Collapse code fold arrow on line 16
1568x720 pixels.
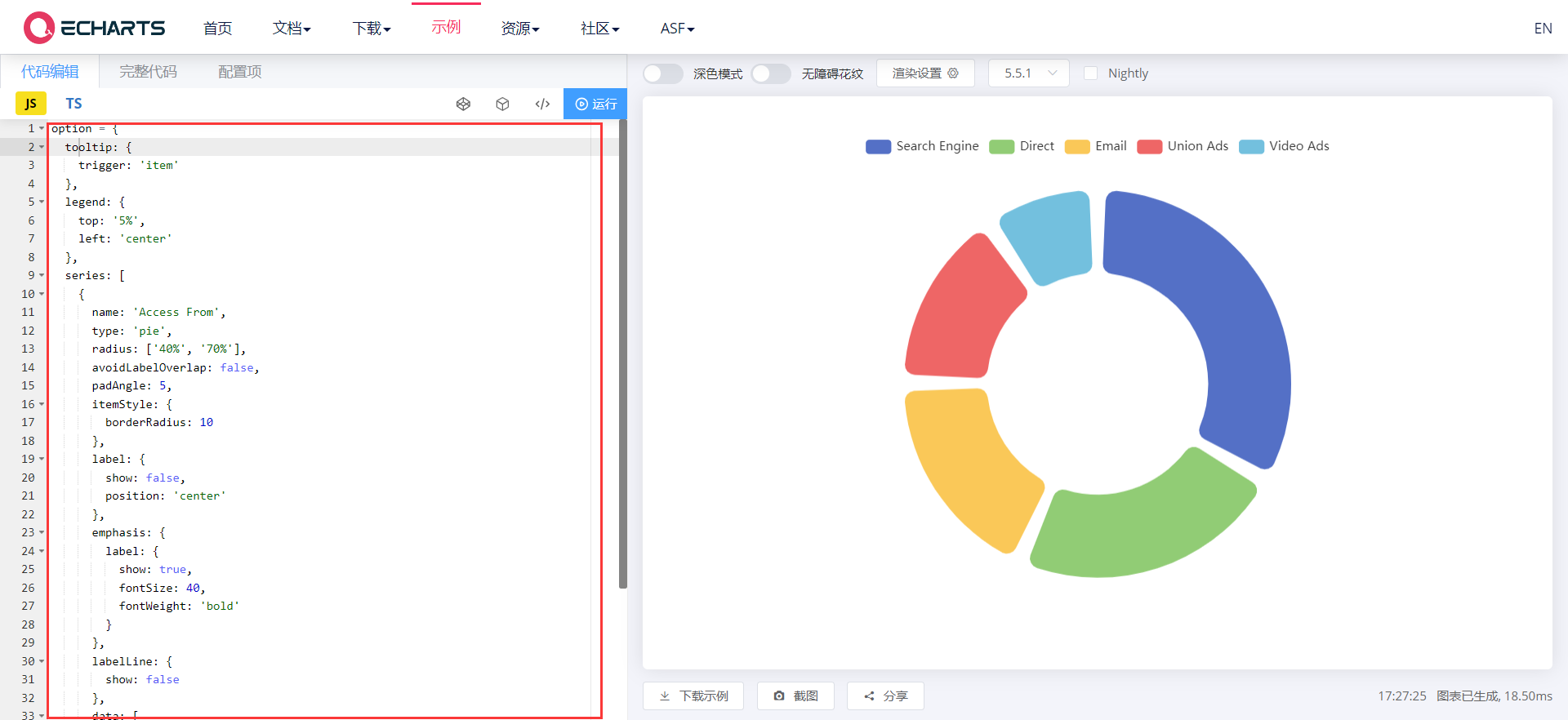pos(42,404)
